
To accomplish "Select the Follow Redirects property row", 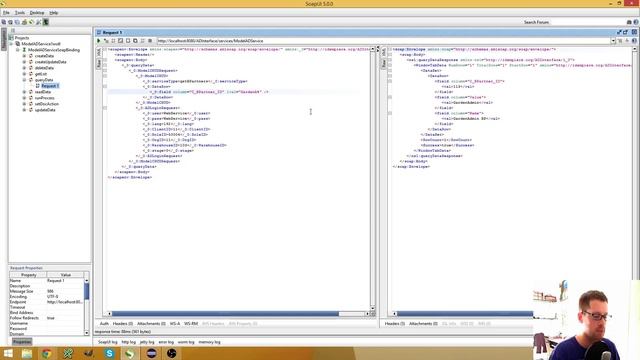I will (x=47, y=318).
